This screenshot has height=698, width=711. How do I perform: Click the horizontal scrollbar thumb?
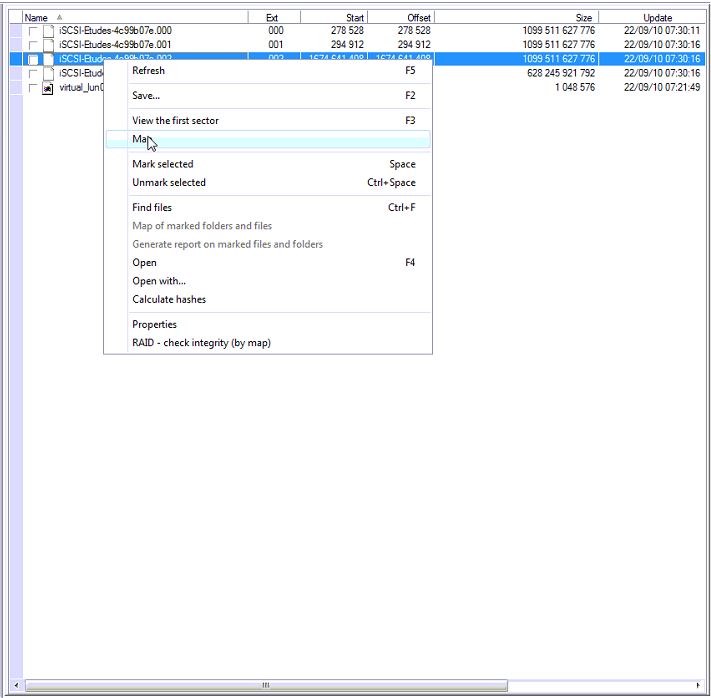(266, 685)
